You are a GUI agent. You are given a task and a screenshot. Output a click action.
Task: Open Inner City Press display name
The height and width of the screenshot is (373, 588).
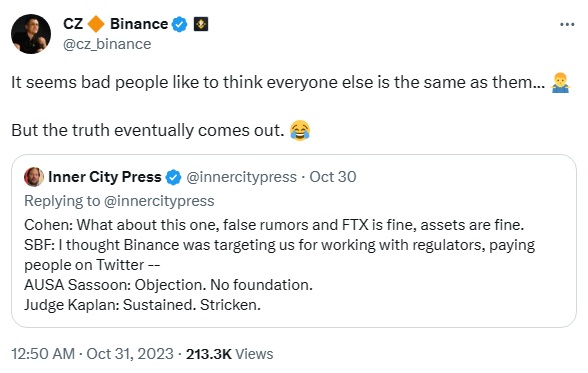click(105, 177)
